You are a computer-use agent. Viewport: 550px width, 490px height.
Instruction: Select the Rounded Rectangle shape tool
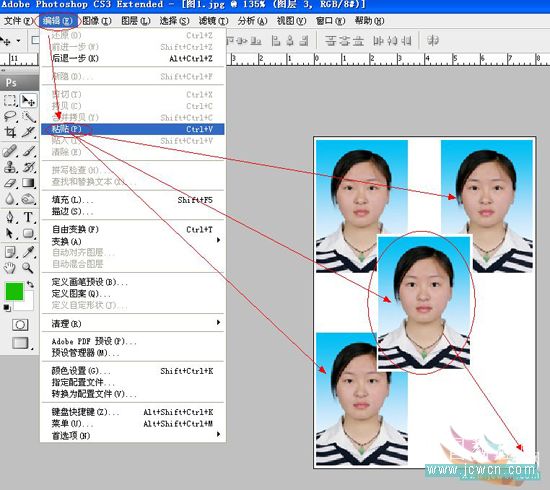click(x=28, y=233)
